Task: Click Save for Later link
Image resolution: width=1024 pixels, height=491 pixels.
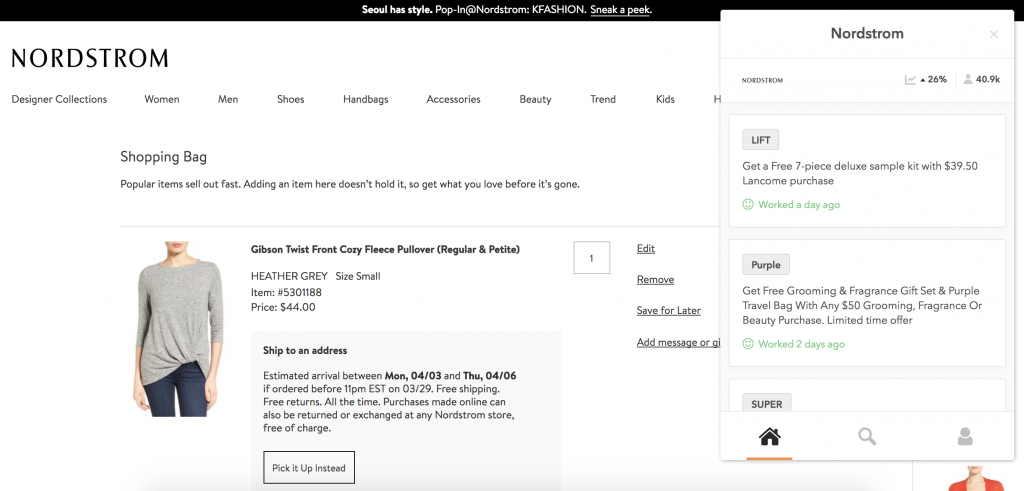Action: pos(669,310)
